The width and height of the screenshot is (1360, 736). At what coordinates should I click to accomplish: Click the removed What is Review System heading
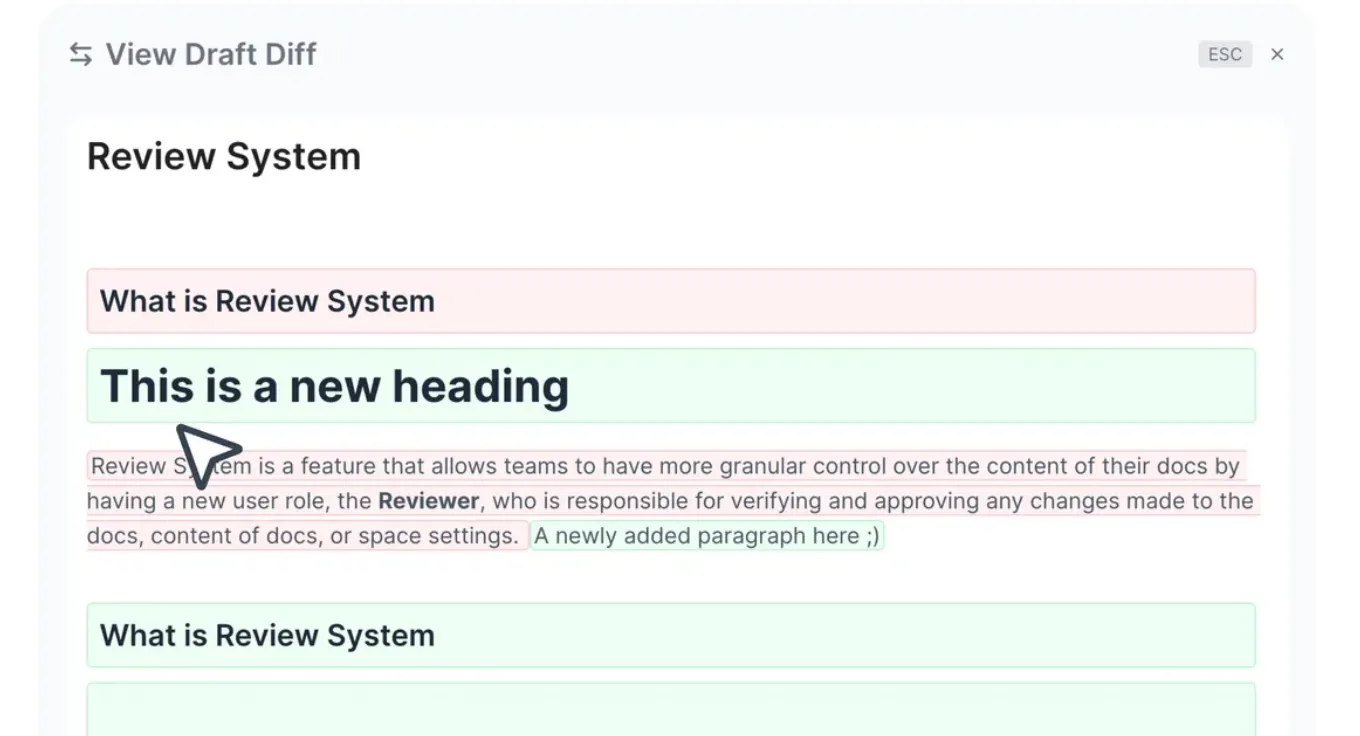click(671, 301)
